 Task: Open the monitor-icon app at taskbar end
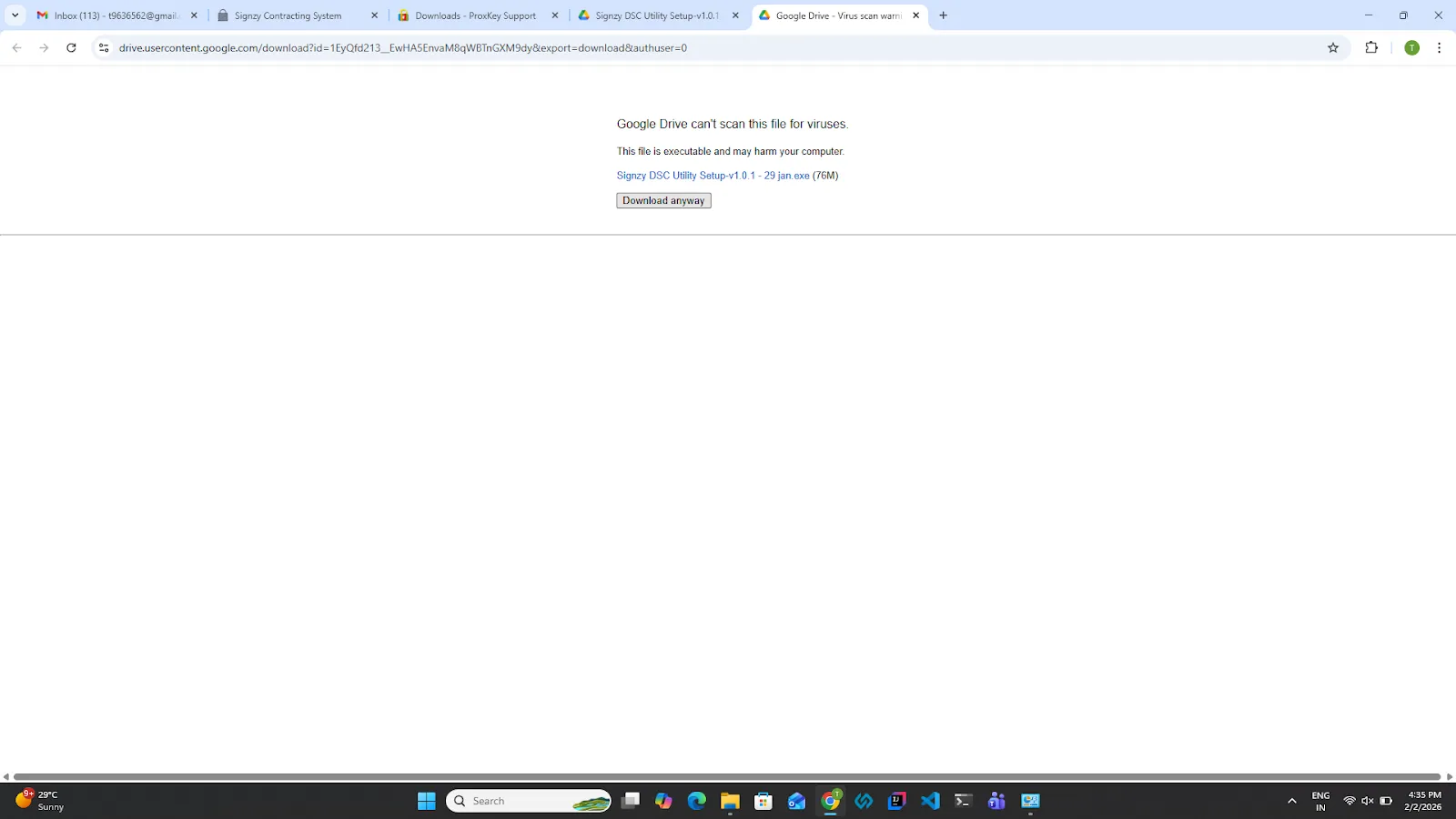1030,801
